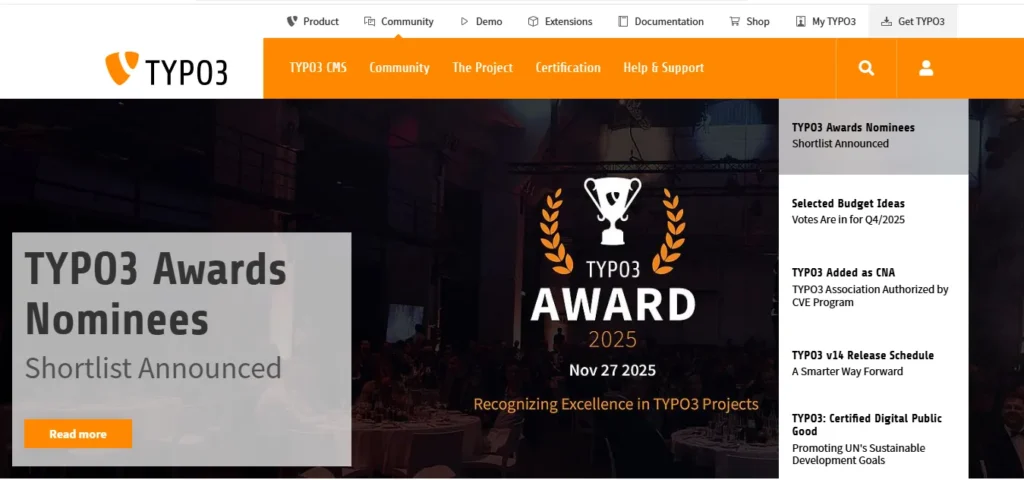This screenshot has height=480, width=1024.
Task: Show TYPO3 v14 Release Schedule slide
Action: [873, 363]
